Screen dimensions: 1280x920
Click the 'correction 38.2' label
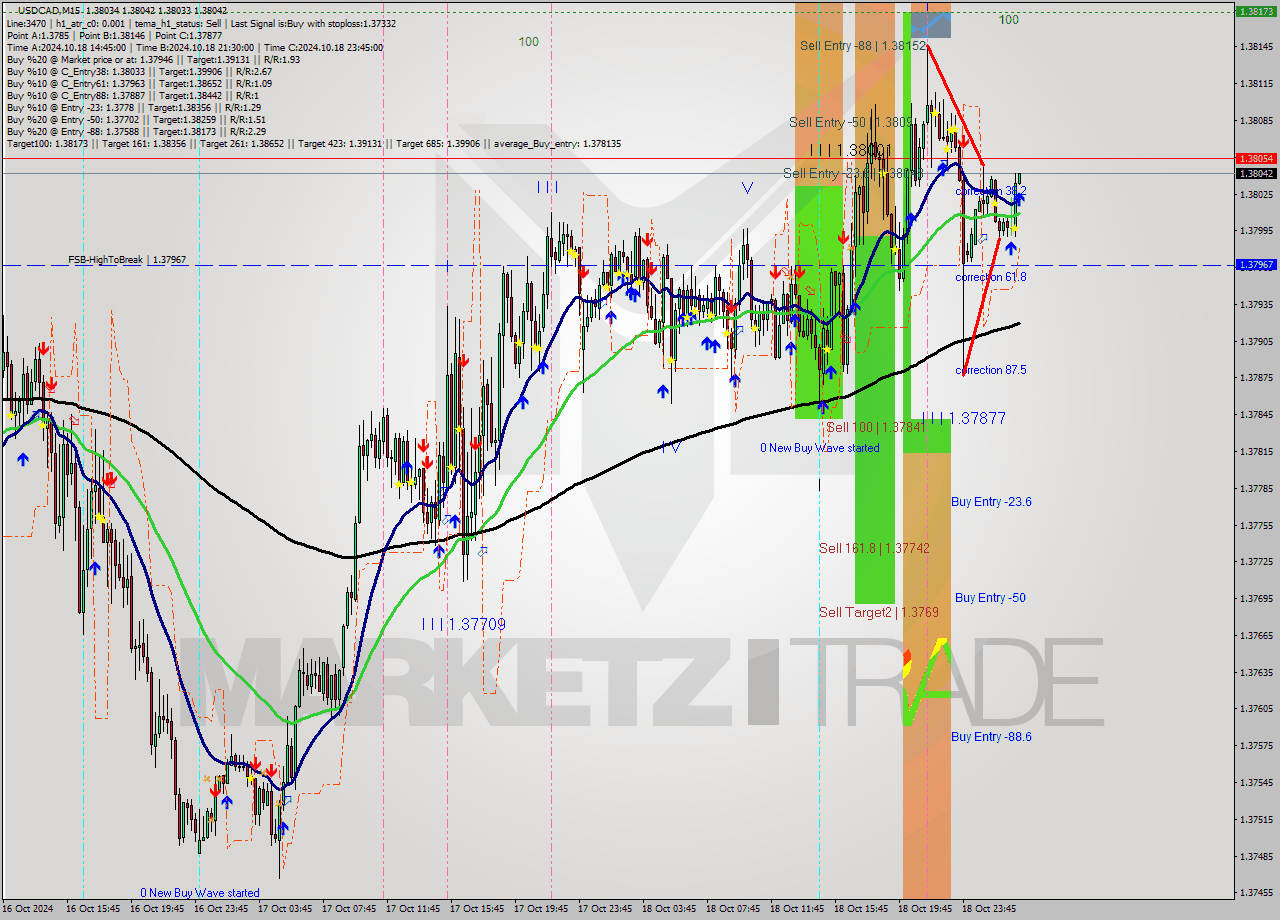coord(991,190)
